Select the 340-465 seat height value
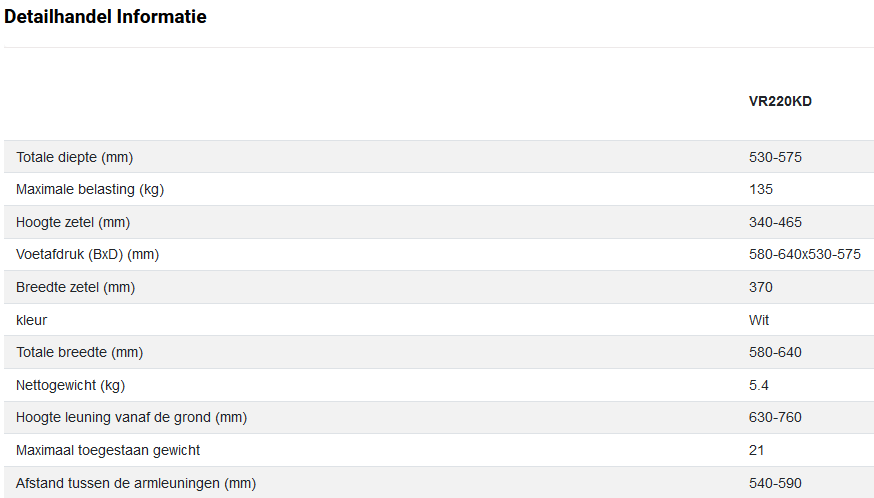The height and width of the screenshot is (498, 874). point(775,222)
